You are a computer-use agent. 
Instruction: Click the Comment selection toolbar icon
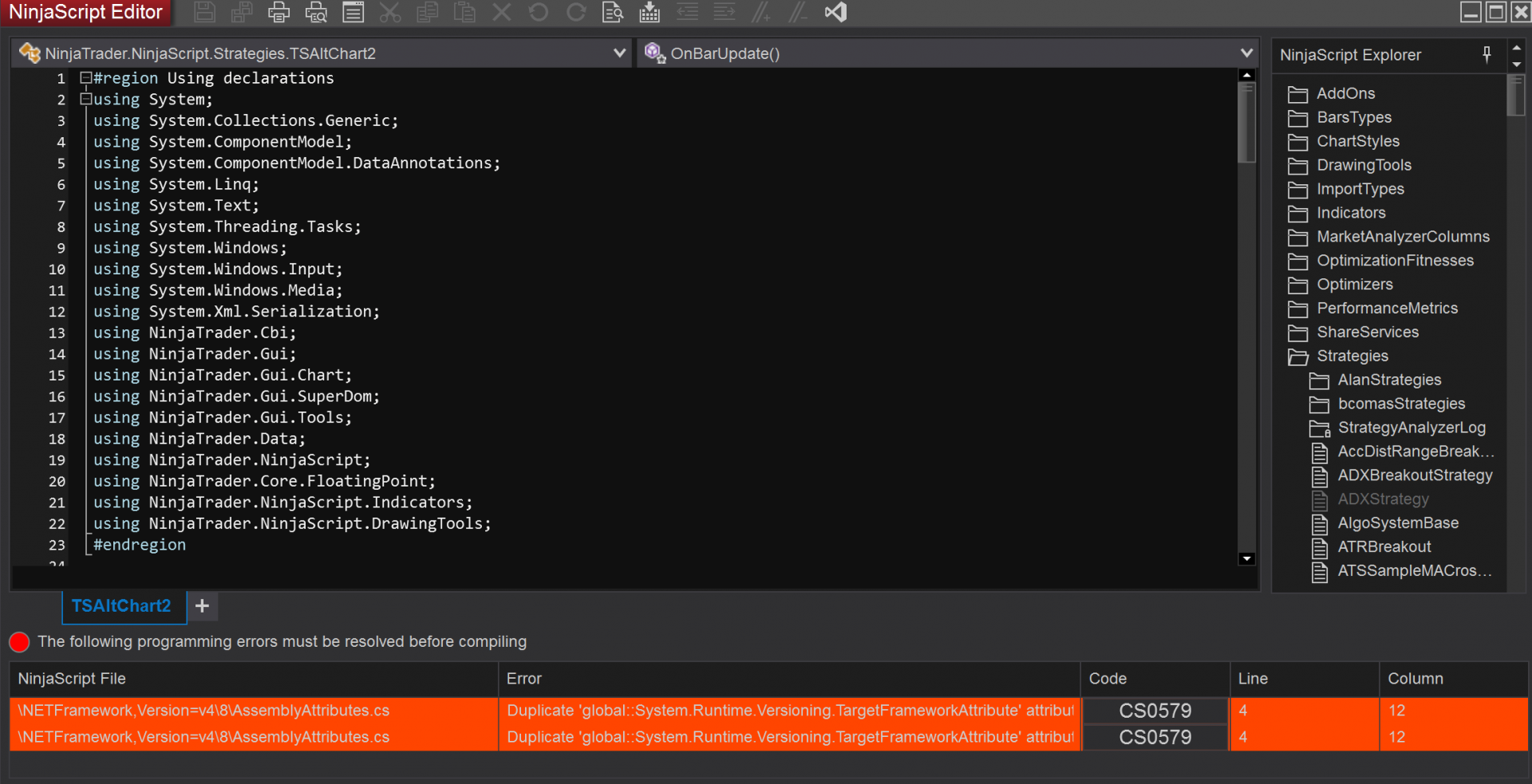click(x=761, y=12)
